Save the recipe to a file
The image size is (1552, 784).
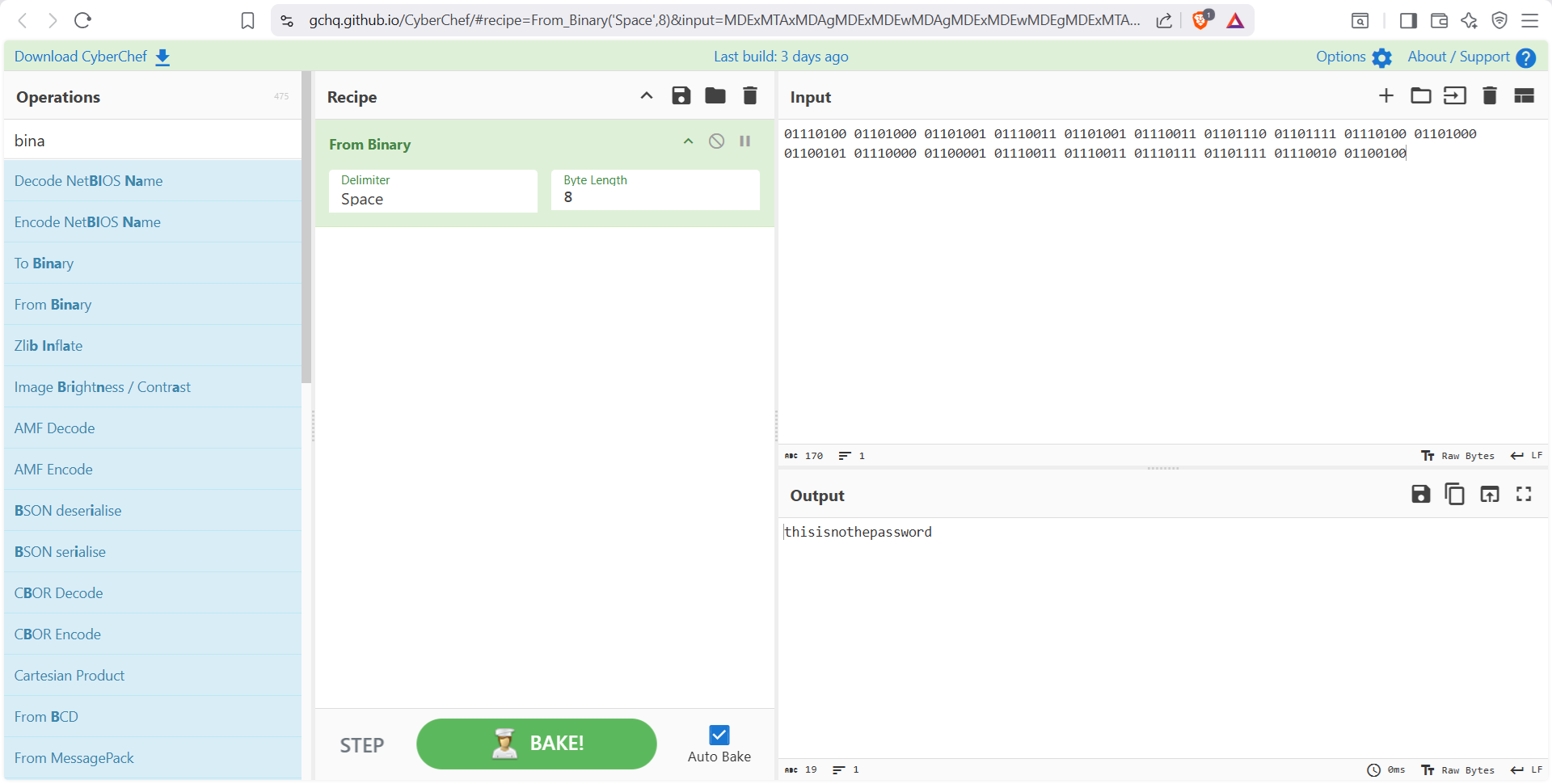coord(681,95)
